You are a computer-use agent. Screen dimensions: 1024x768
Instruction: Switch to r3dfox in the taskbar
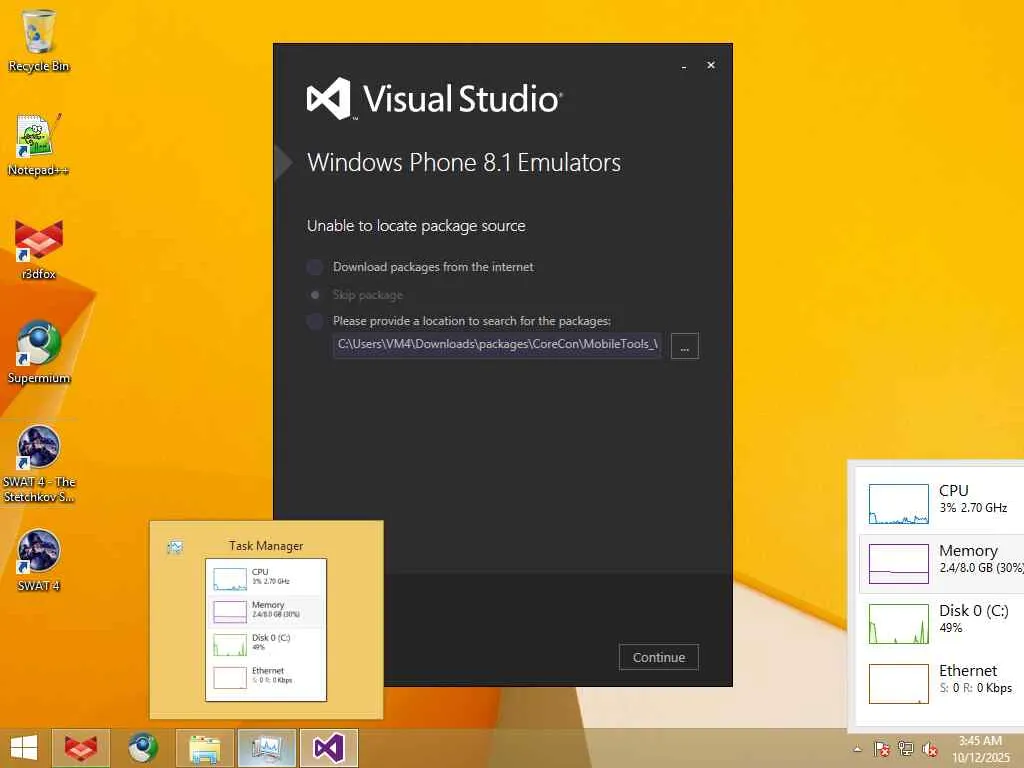click(80, 748)
